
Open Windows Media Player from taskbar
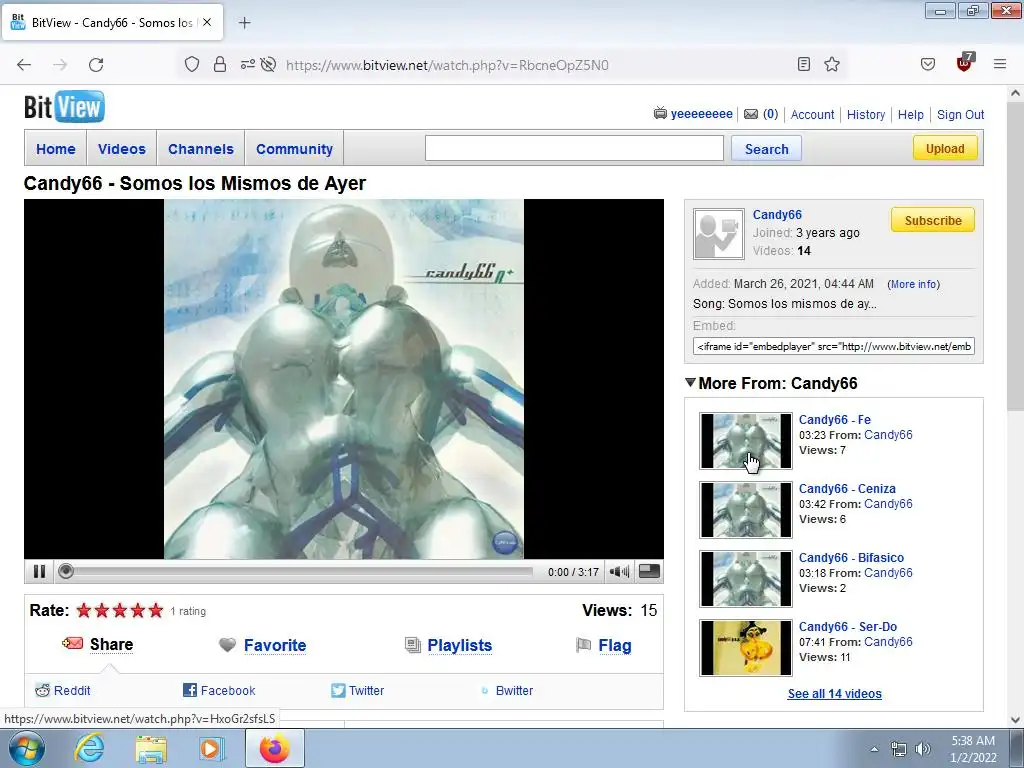point(212,748)
